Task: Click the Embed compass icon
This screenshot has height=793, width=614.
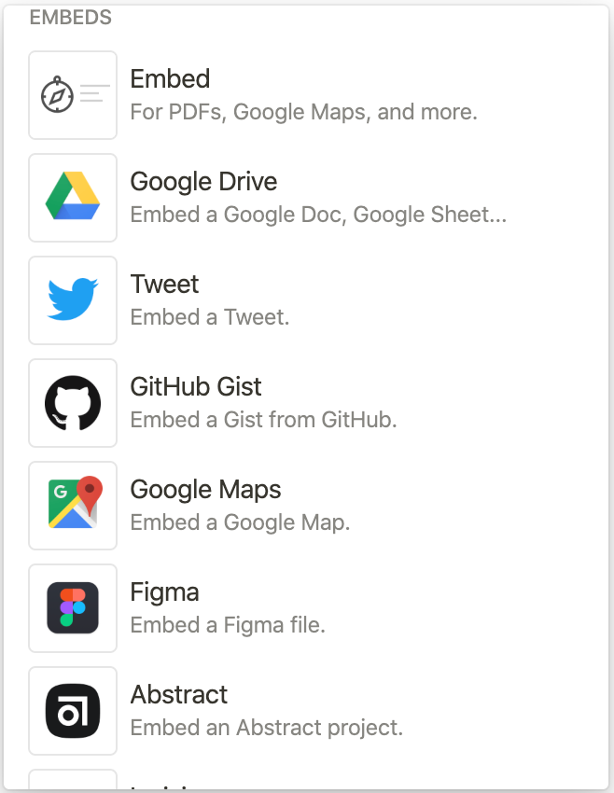Action: coord(57,95)
